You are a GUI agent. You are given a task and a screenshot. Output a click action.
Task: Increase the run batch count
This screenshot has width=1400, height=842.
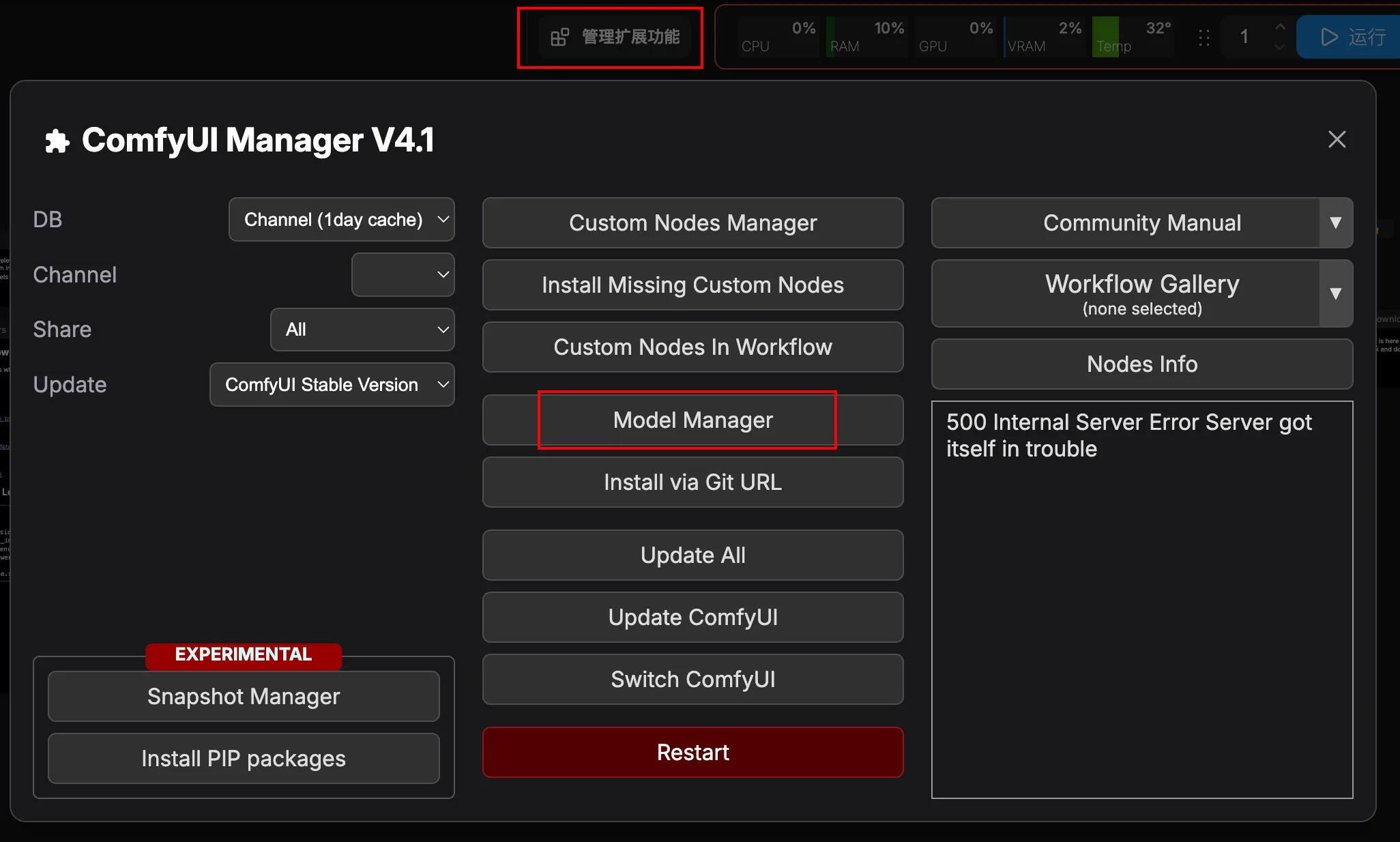[x=1280, y=27]
